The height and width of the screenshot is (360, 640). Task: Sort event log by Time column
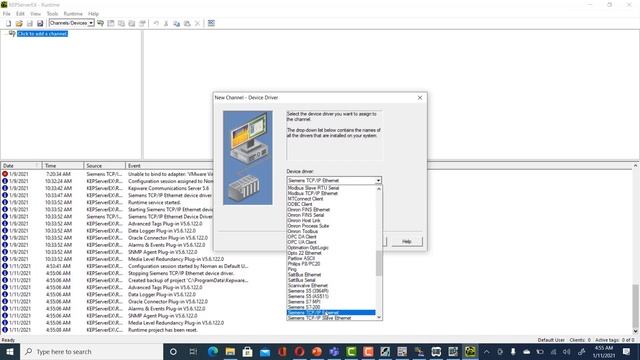click(63, 166)
